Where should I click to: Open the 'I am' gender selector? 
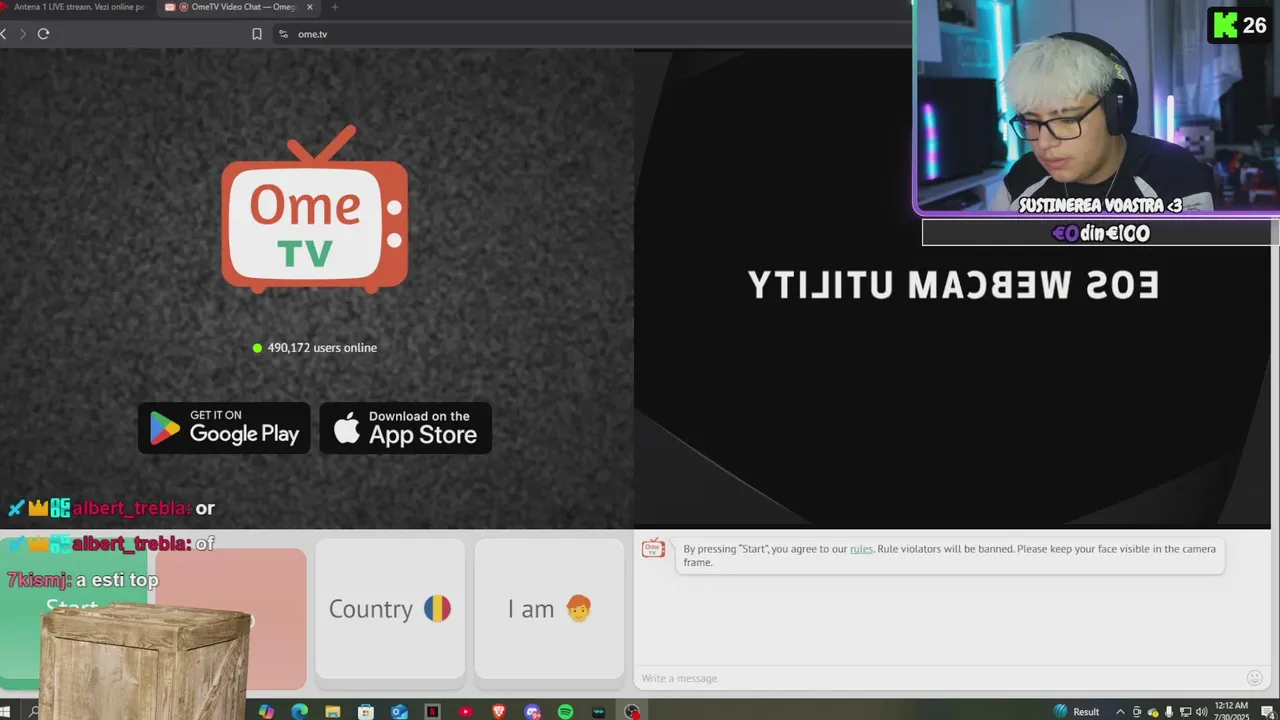[x=549, y=608]
